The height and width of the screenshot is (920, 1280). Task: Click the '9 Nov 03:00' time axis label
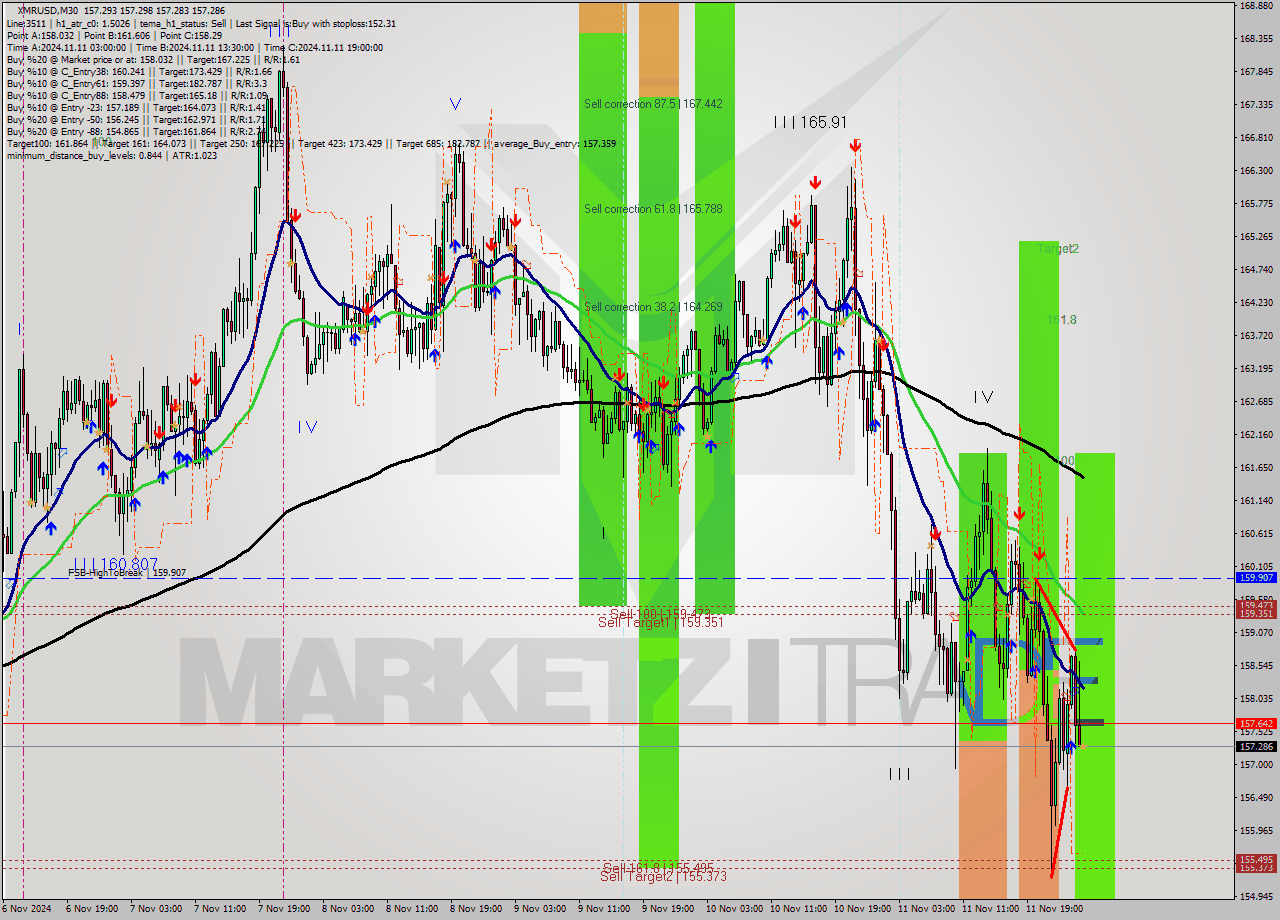click(x=540, y=909)
